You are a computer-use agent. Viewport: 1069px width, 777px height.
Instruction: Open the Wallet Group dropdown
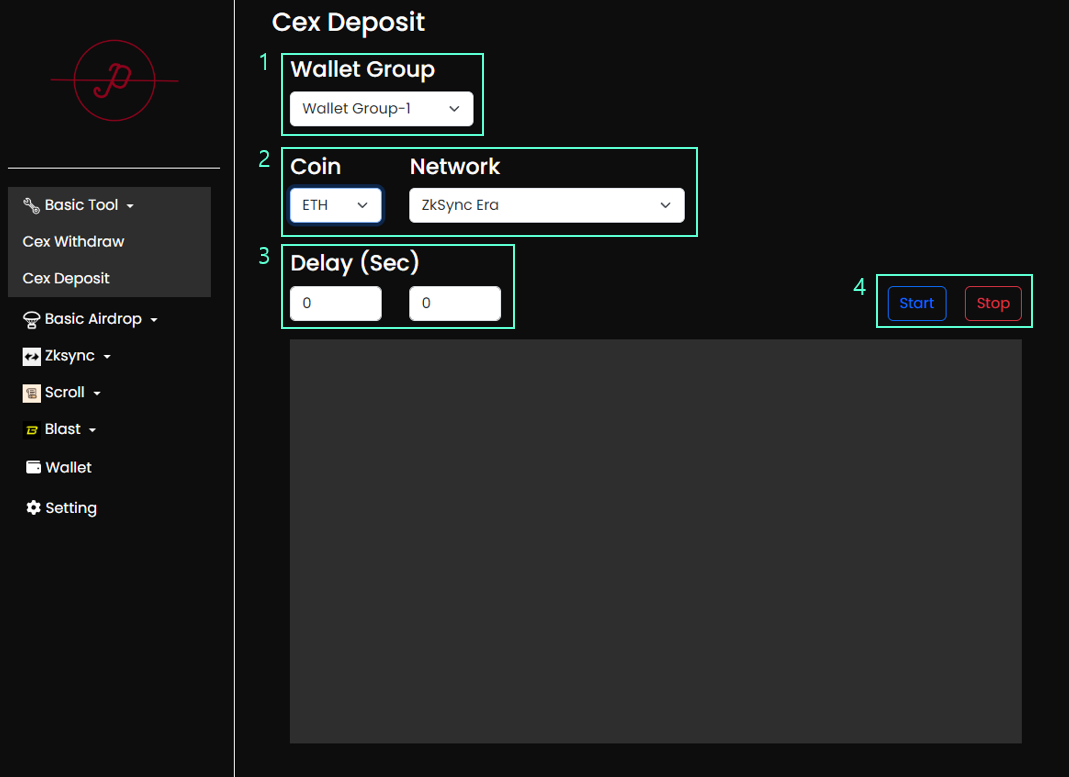point(381,108)
